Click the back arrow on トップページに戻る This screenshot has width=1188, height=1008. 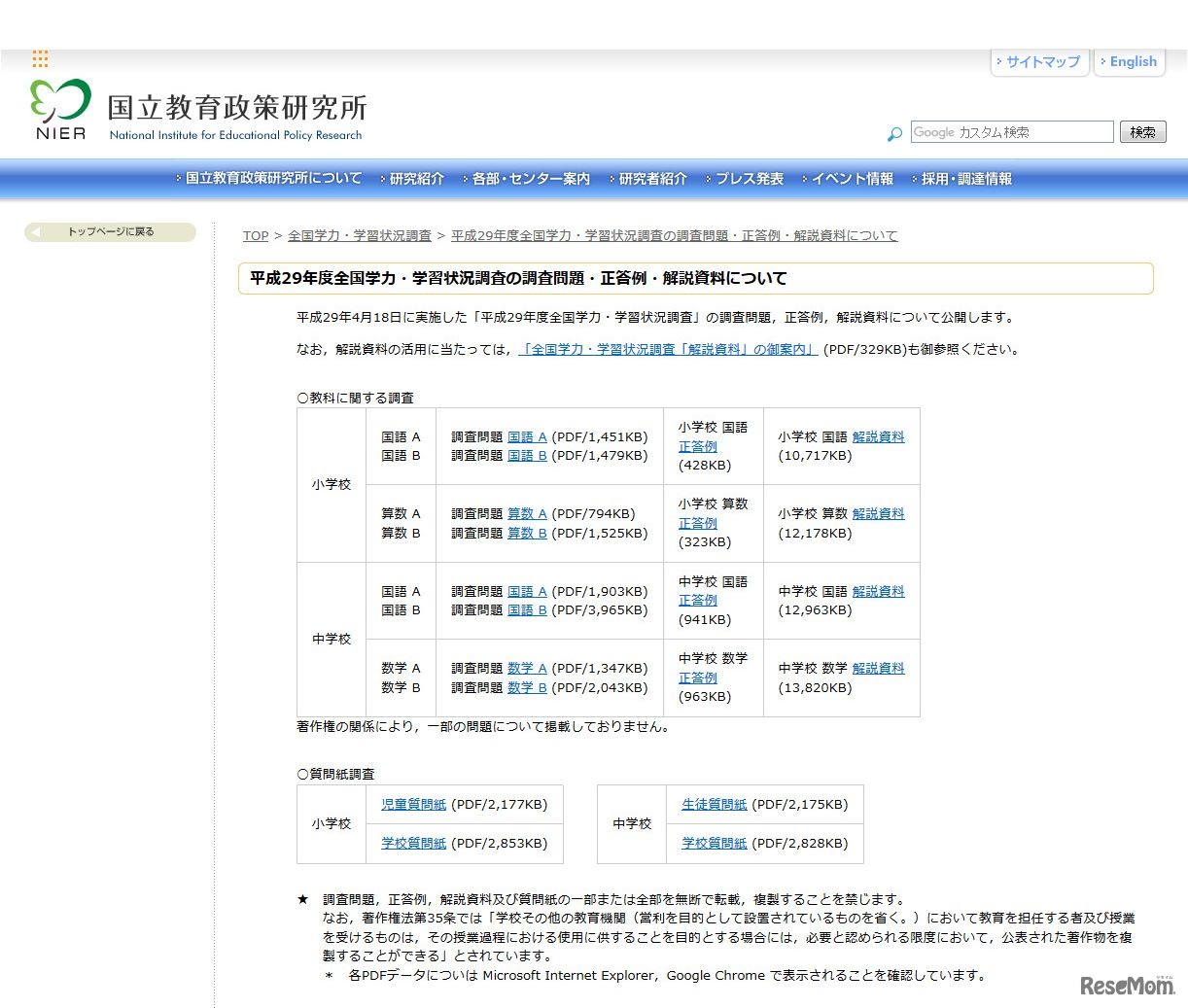coord(37,232)
